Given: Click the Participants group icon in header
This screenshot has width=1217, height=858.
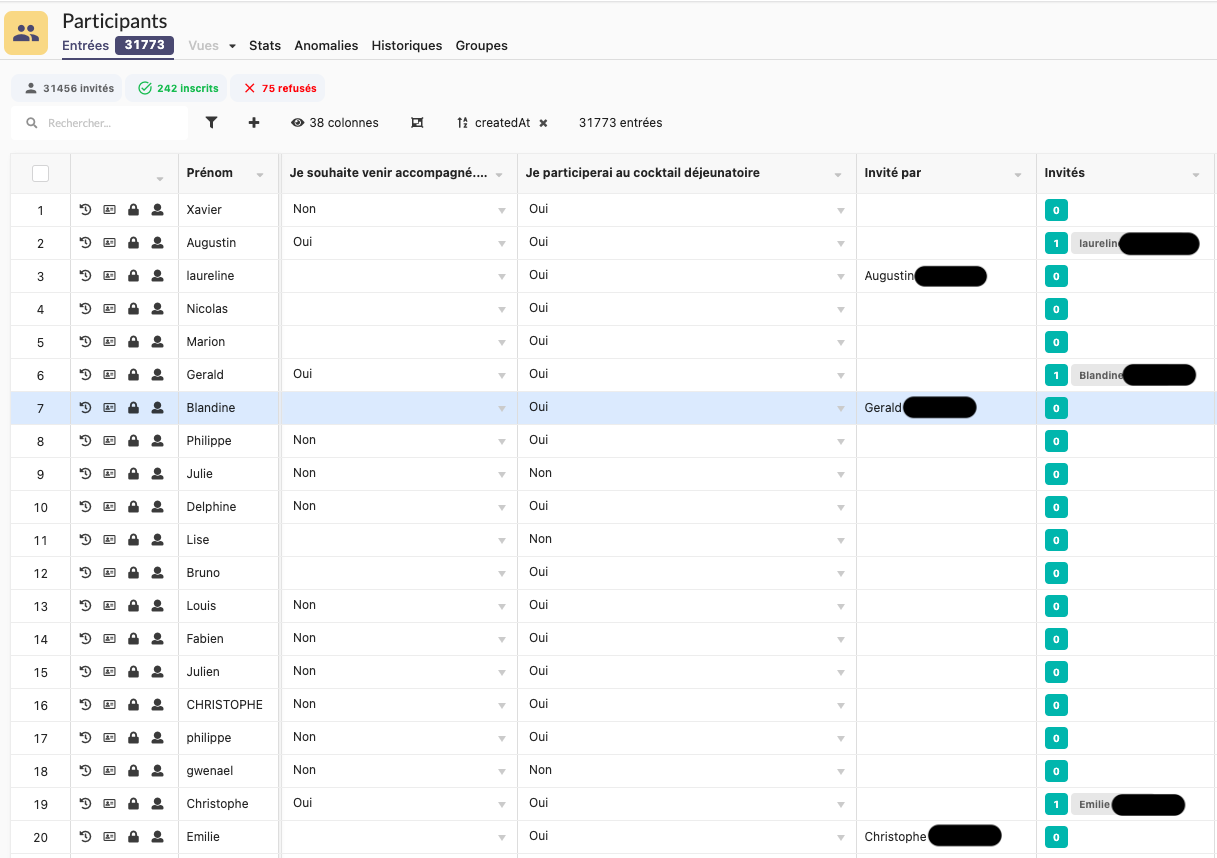Looking at the screenshot, I should coord(26,33).
